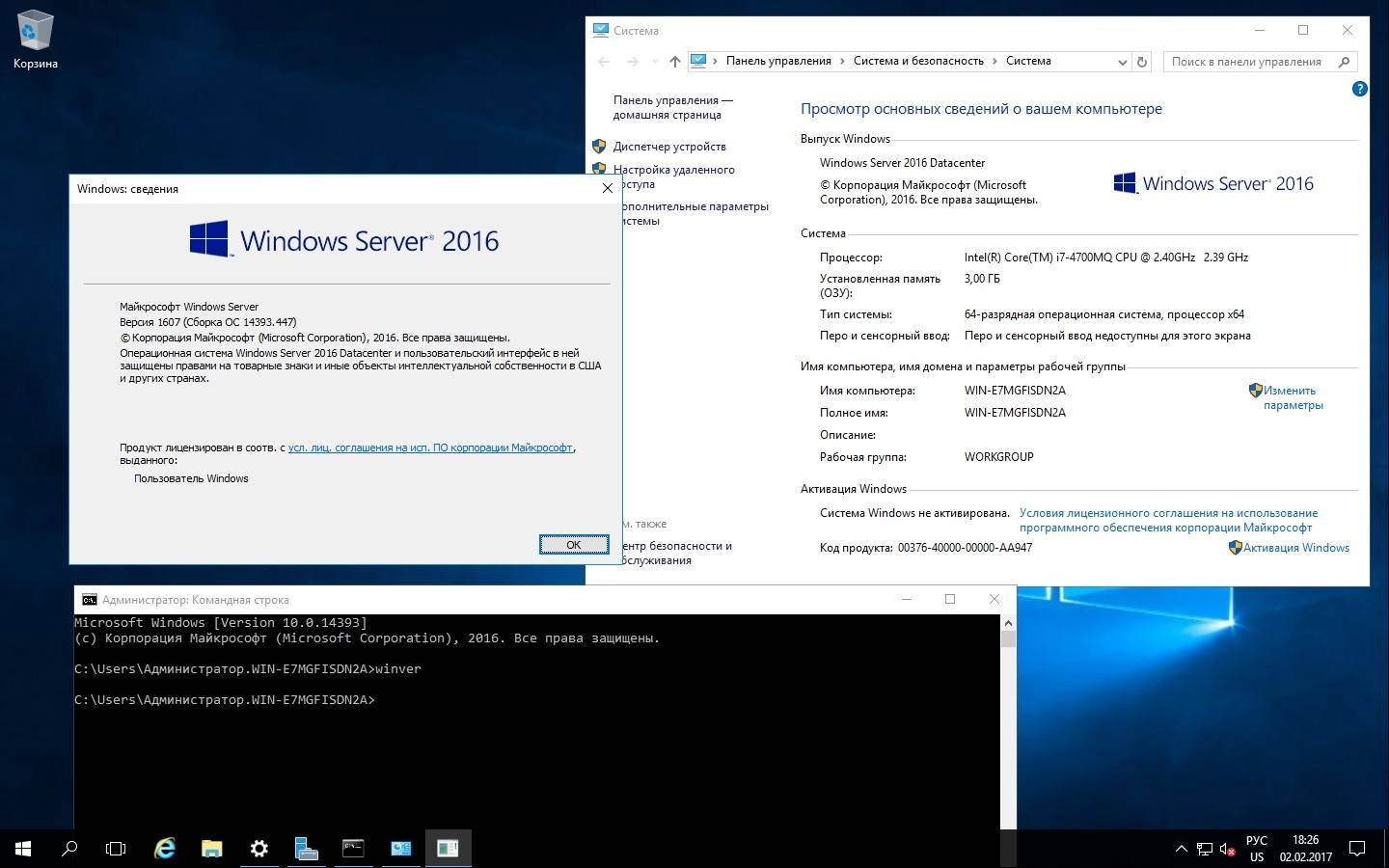Click the Forward arrow in Система window
The image size is (1389, 868).
pyautogui.click(x=633, y=62)
